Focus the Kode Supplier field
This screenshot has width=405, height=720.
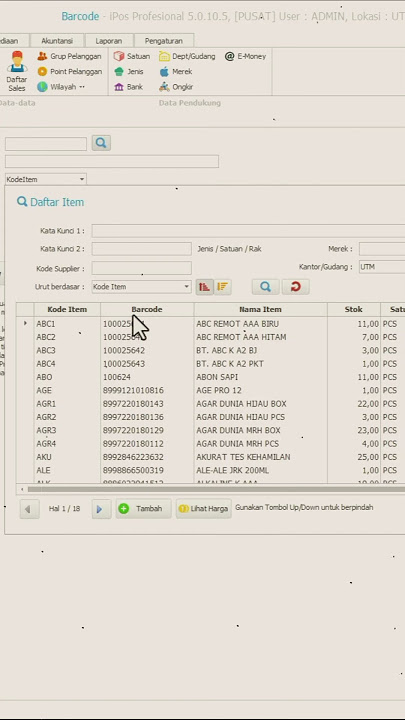coord(141,268)
